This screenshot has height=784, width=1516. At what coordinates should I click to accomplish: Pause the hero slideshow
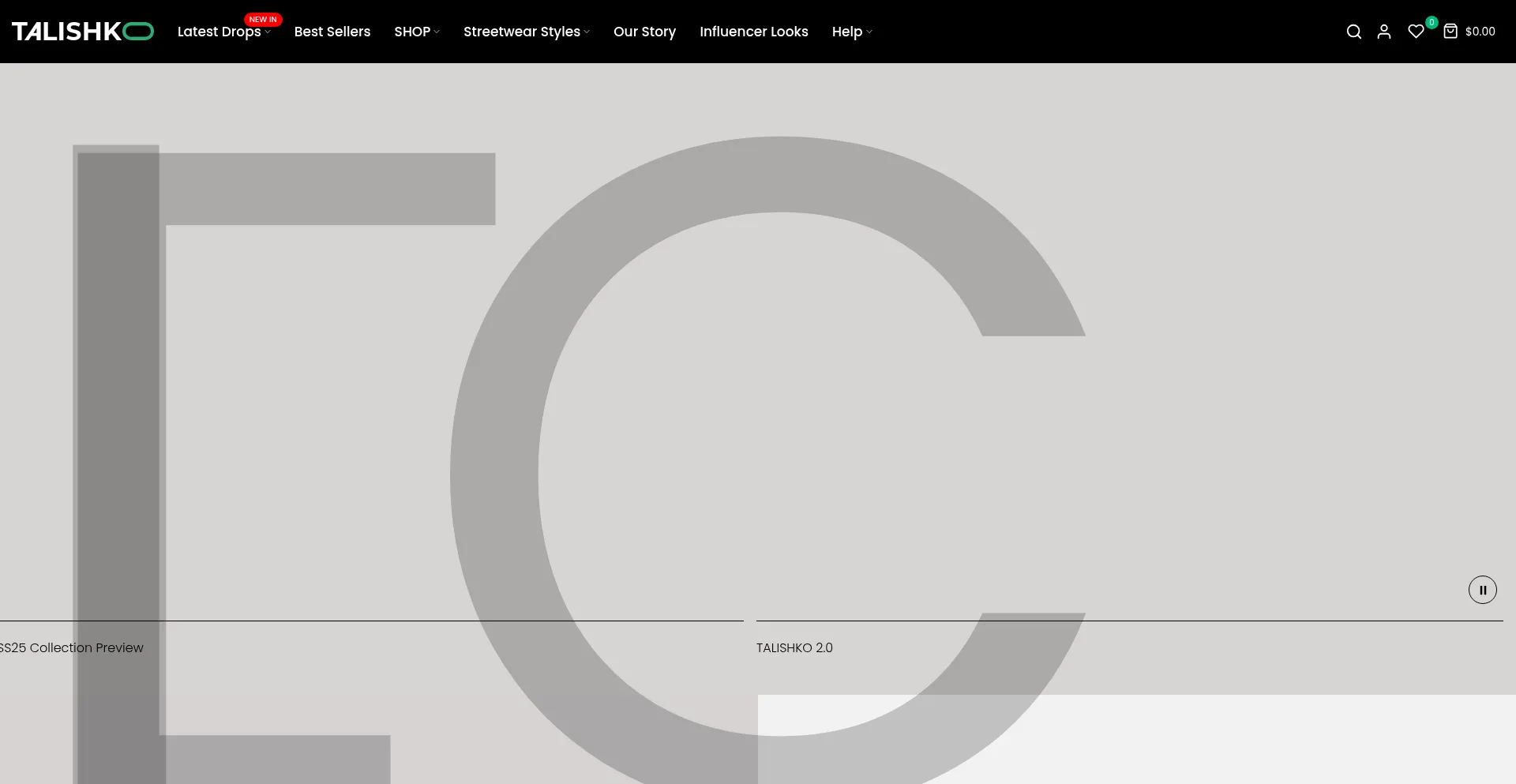click(1482, 590)
